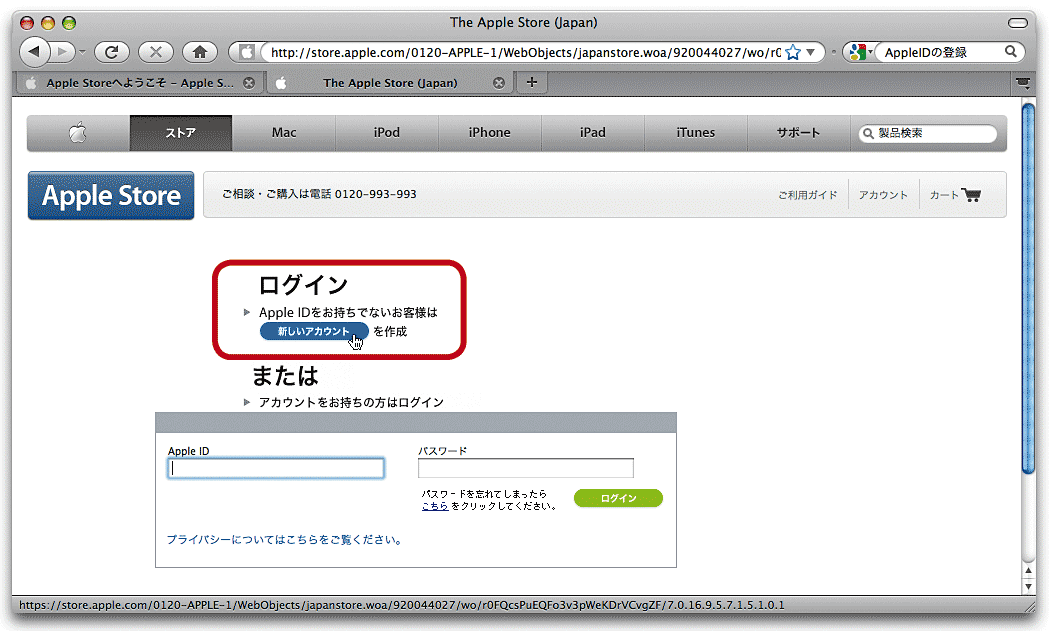This screenshot has width=1054, height=631.
Task: Switch to the Apple Storeへようこそ tab
Action: click(139, 83)
